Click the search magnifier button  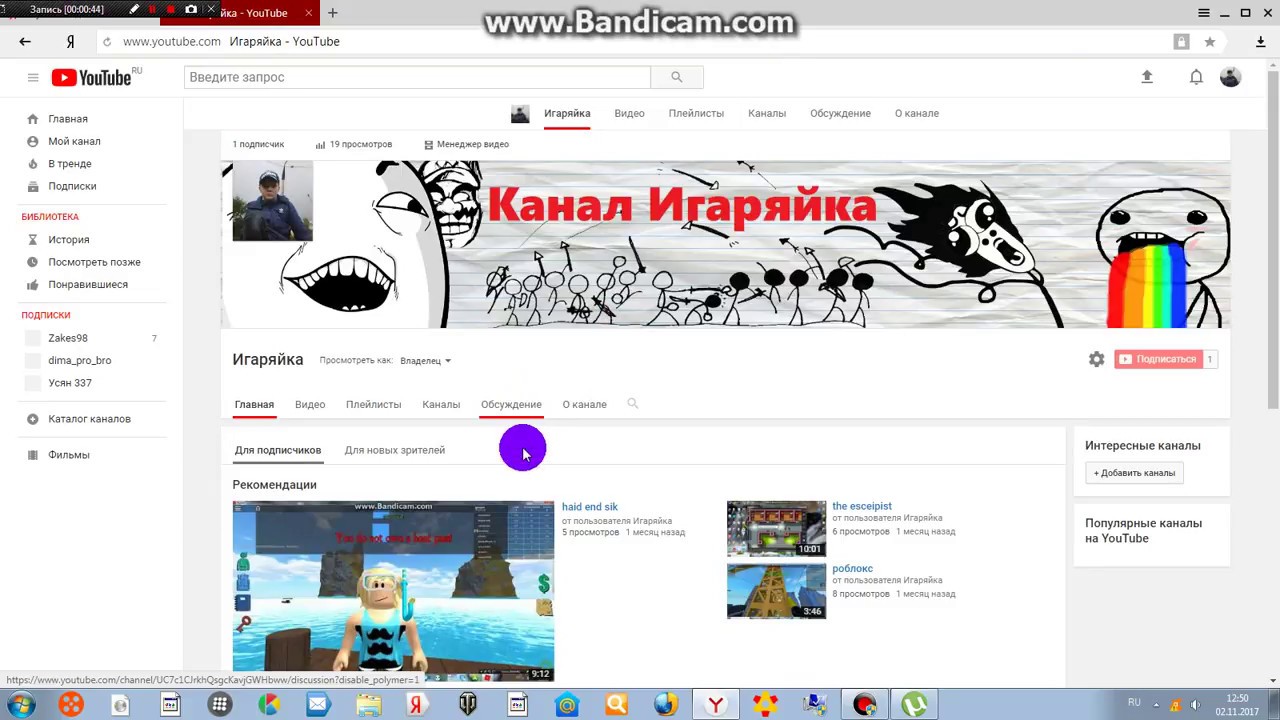(677, 77)
